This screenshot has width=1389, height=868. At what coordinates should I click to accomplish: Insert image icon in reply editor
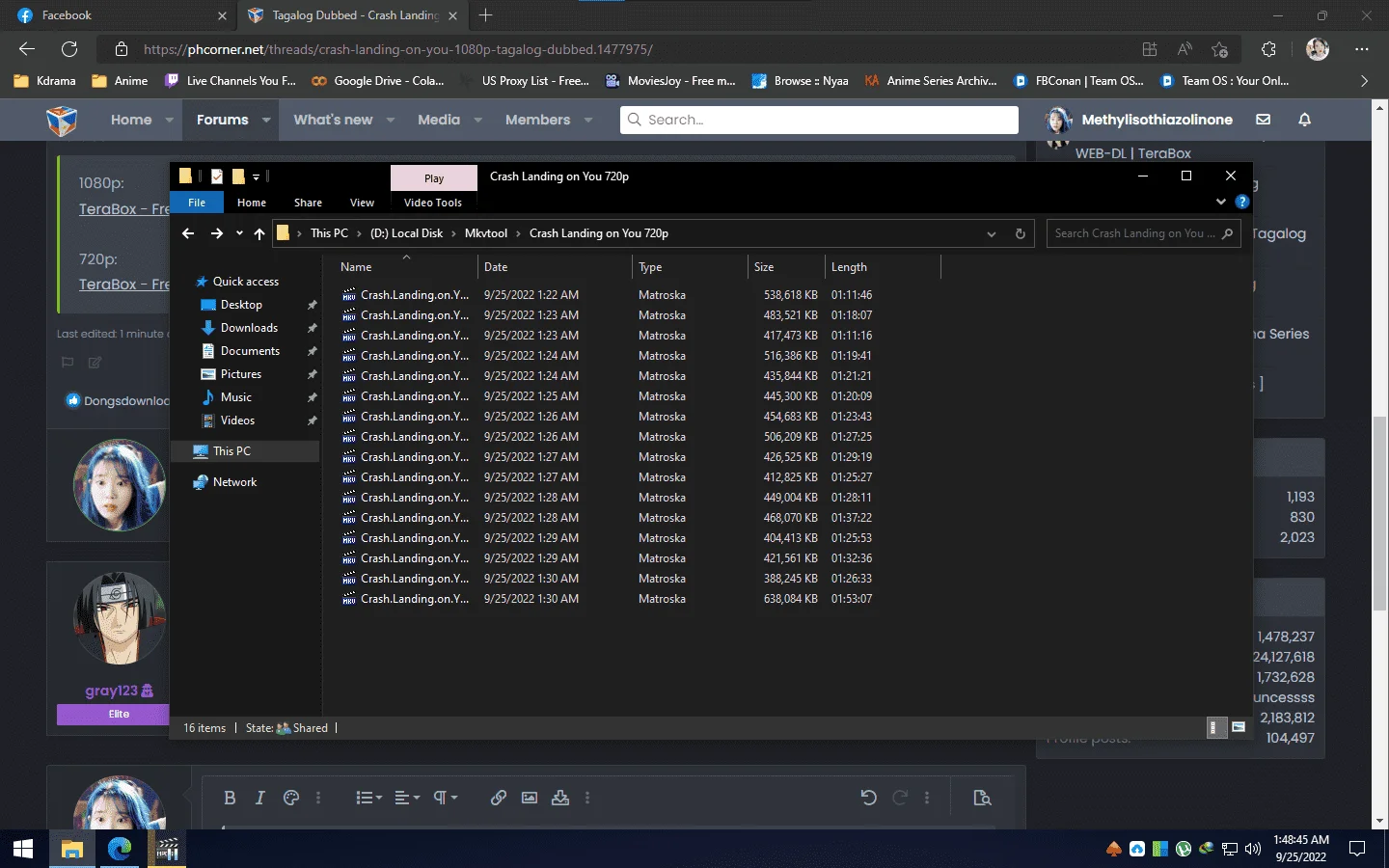(530, 798)
